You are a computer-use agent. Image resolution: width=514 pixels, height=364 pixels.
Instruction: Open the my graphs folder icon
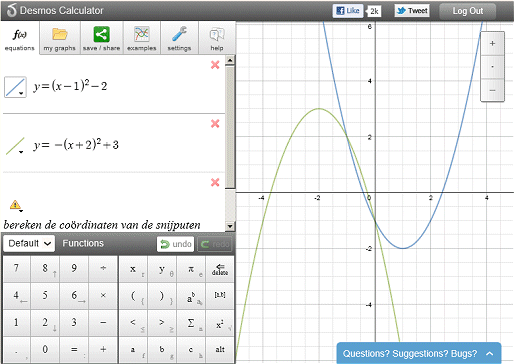60,34
